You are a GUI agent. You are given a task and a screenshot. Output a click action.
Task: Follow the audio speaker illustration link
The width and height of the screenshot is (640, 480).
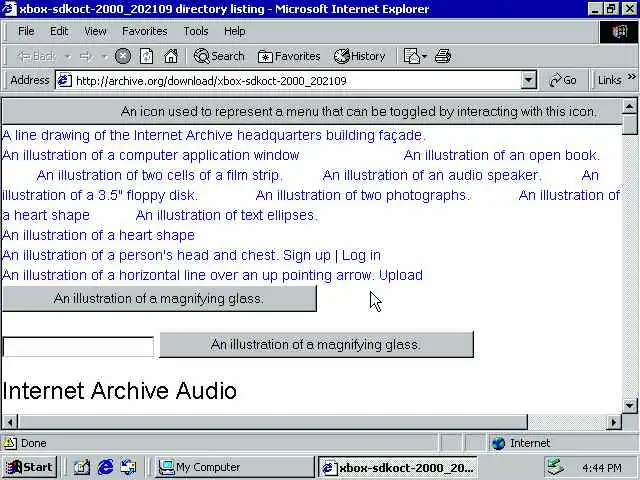pos(432,175)
